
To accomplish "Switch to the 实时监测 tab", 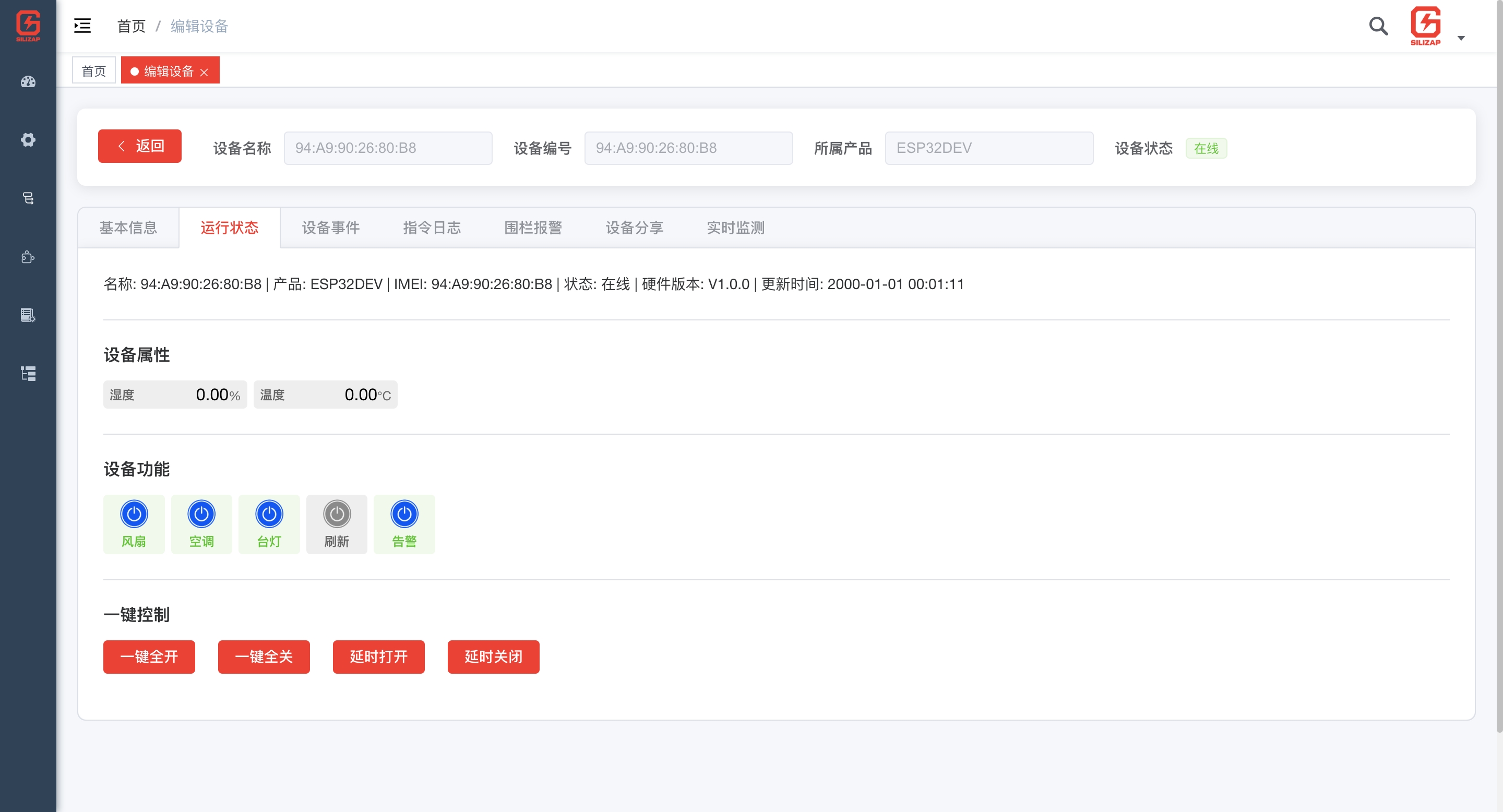I will point(735,228).
